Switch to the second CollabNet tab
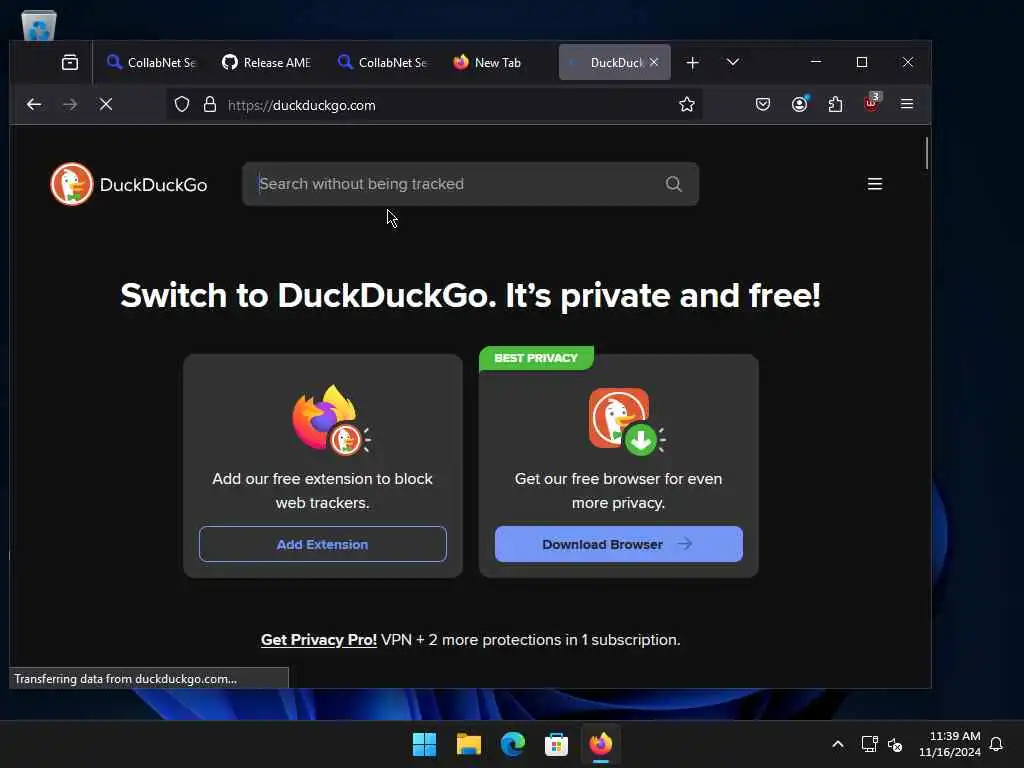The height and width of the screenshot is (768, 1024). tap(383, 63)
